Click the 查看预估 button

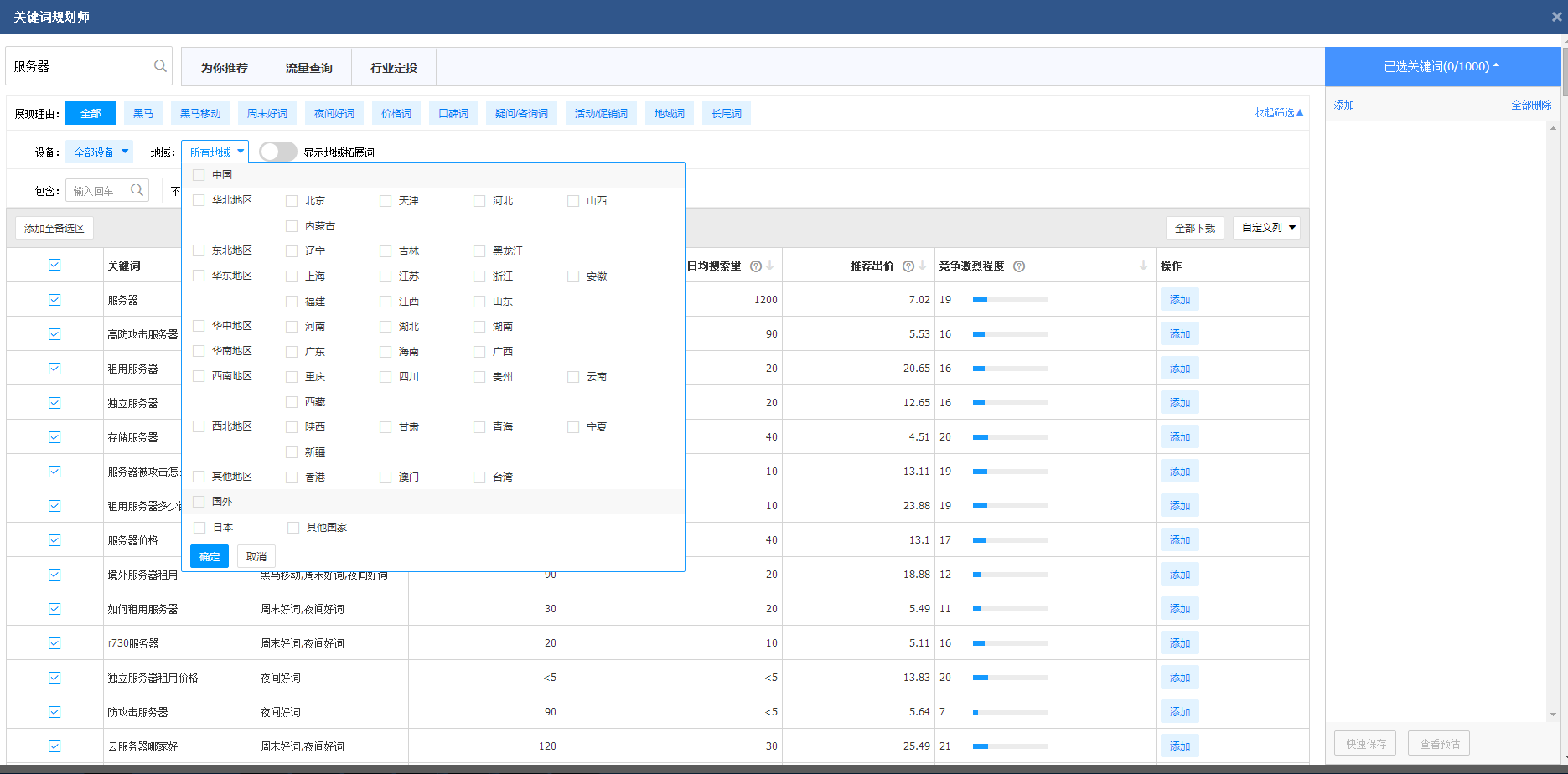pyautogui.click(x=1440, y=743)
